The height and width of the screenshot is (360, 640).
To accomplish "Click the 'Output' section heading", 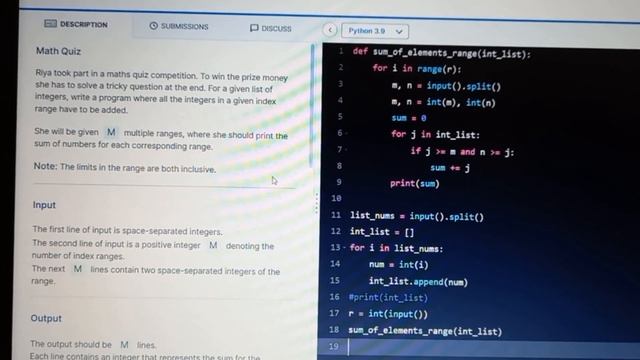I will point(46,318).
